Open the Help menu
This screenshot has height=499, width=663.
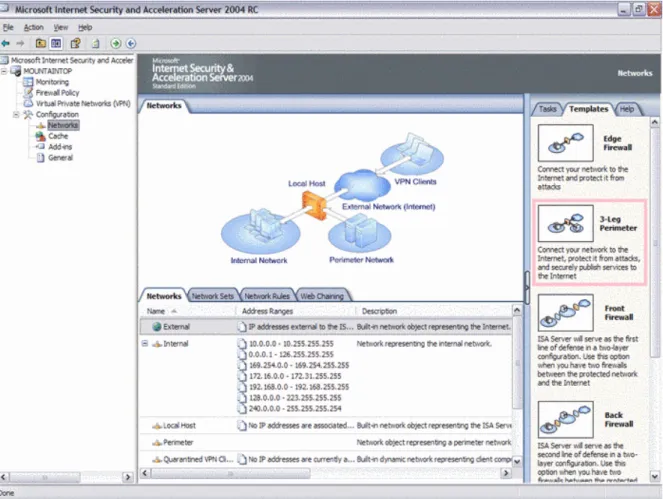point(85,27)
